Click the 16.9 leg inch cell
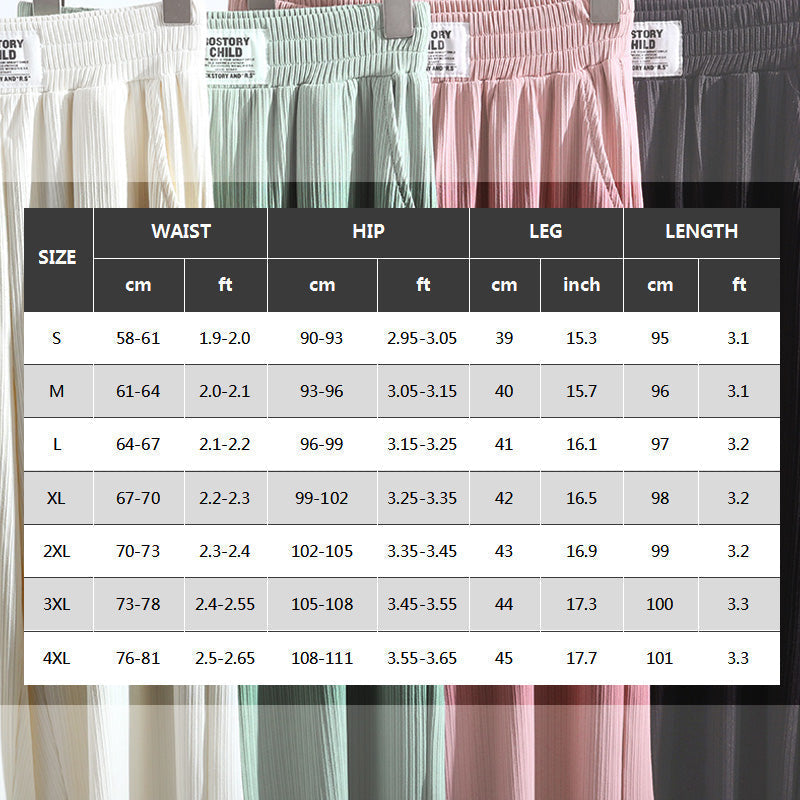This screenshot has width=800, height=800. click(x=581, y=551)
